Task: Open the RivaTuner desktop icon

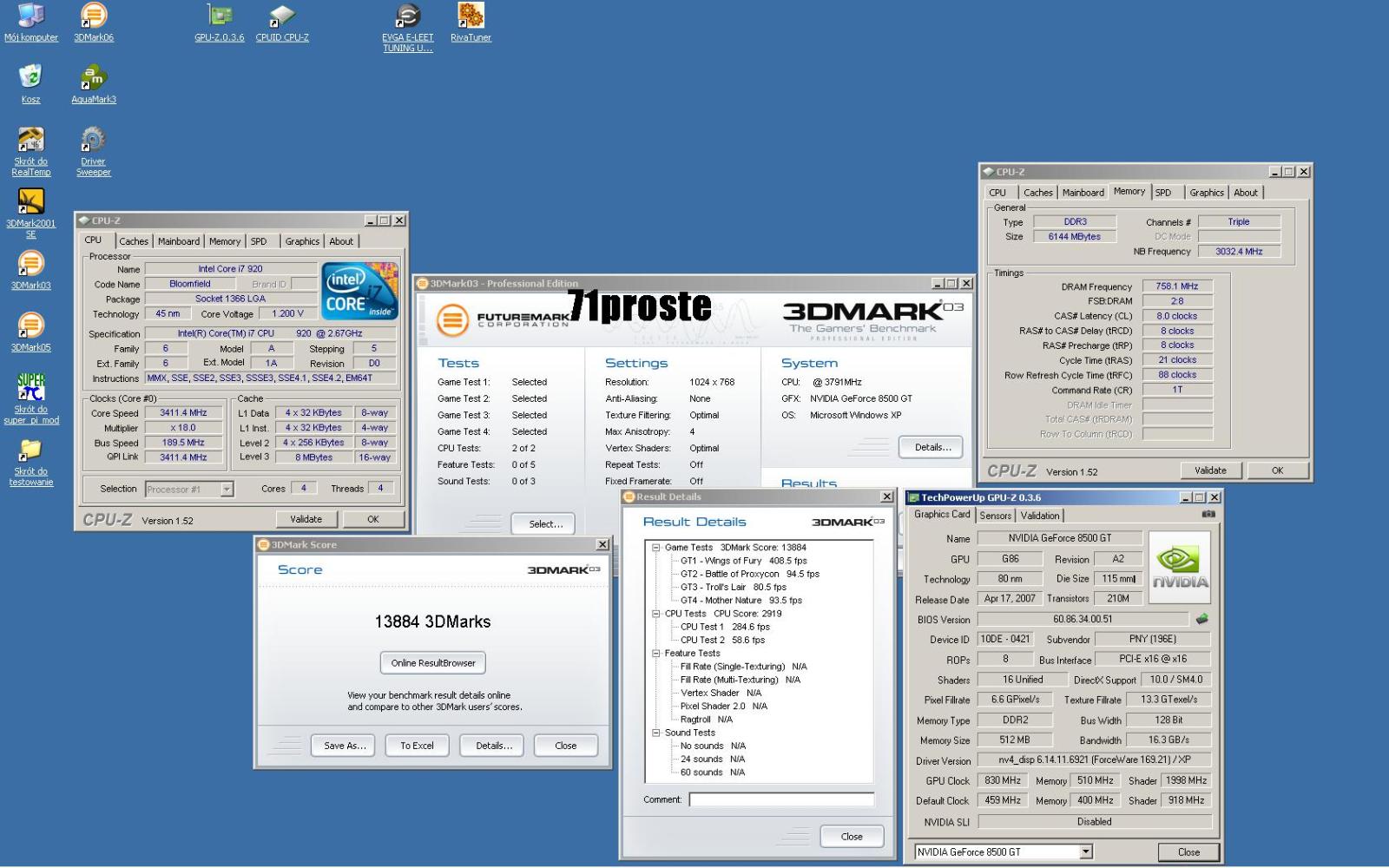Action: [471, 23]
